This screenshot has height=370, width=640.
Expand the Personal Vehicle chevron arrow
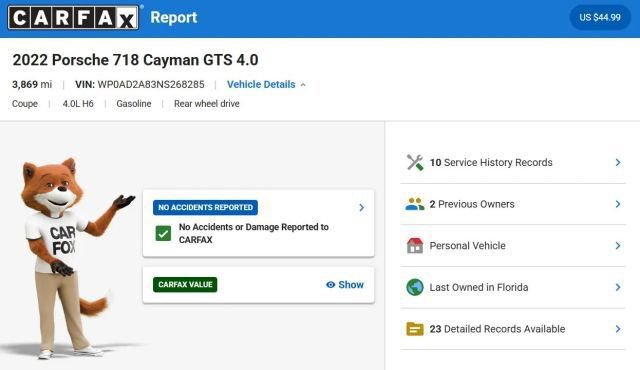pos(618,246)
